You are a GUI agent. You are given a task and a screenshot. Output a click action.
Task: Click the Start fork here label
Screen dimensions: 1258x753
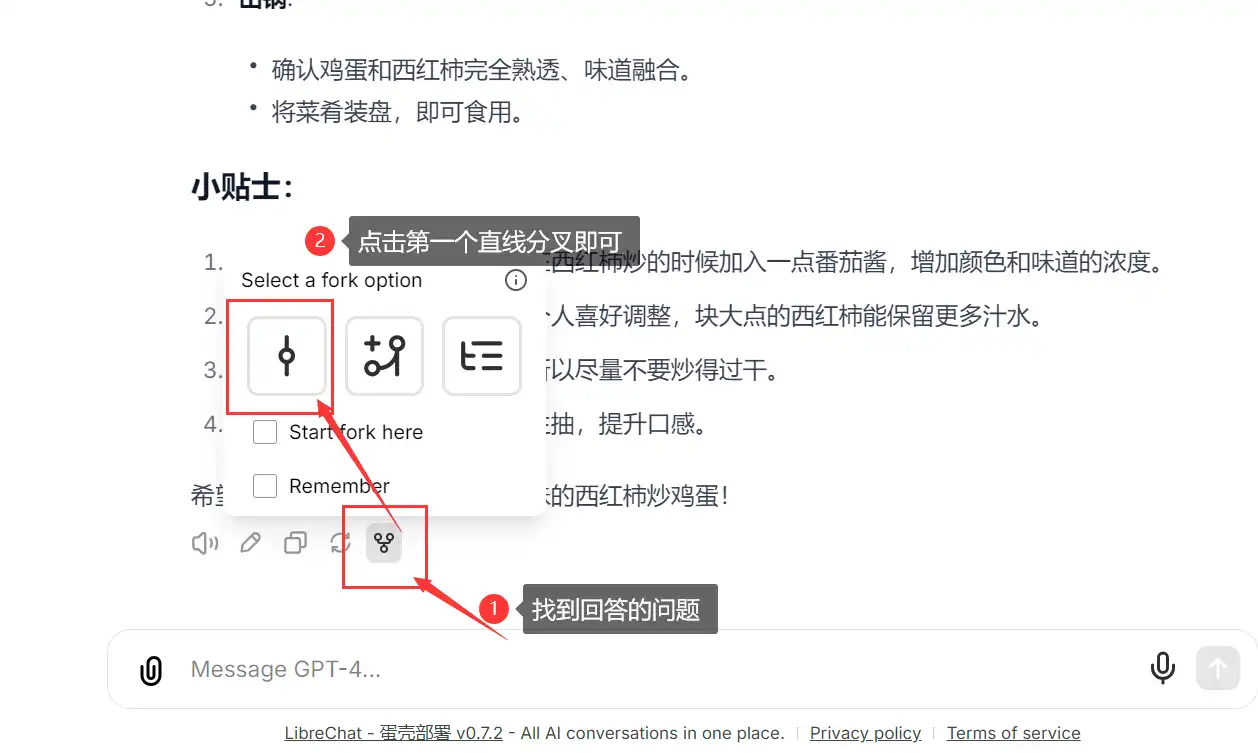coord(356,432)
